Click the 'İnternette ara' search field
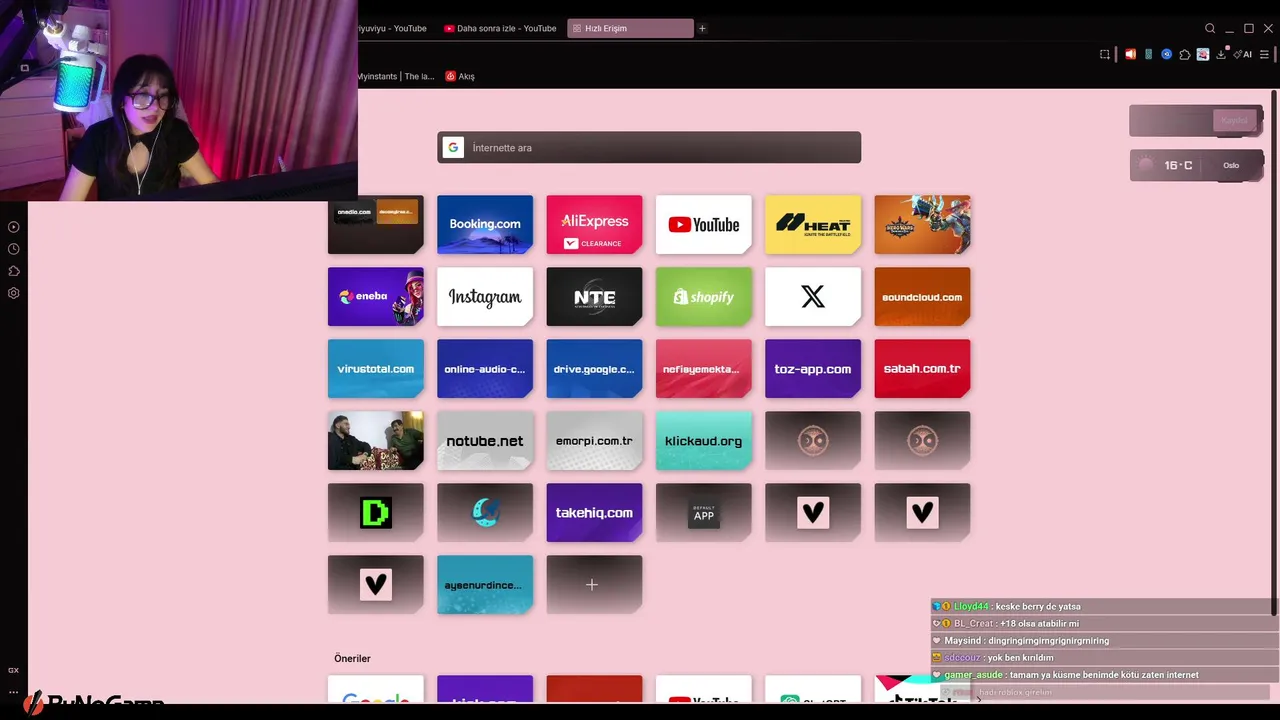This screenshot has width=1280, height=720. point(649,148)
